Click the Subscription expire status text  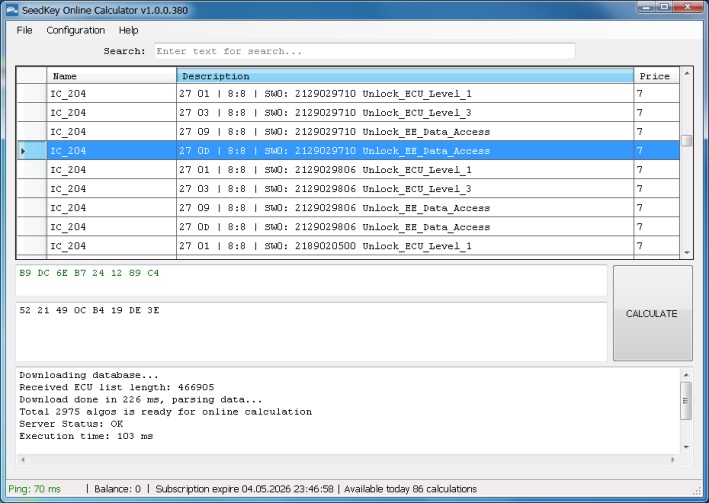click(x=244, y=489)
